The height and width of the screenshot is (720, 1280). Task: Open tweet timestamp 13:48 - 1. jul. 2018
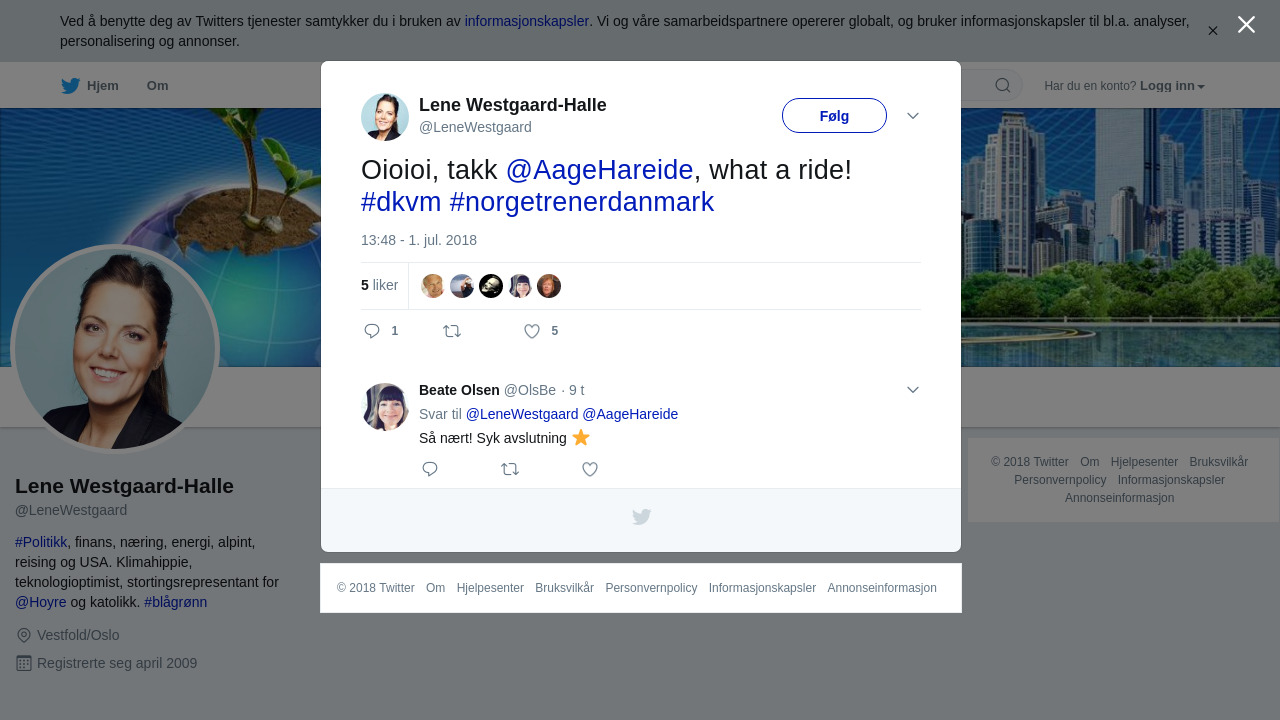pyautogui.click(x=419, y=240)
